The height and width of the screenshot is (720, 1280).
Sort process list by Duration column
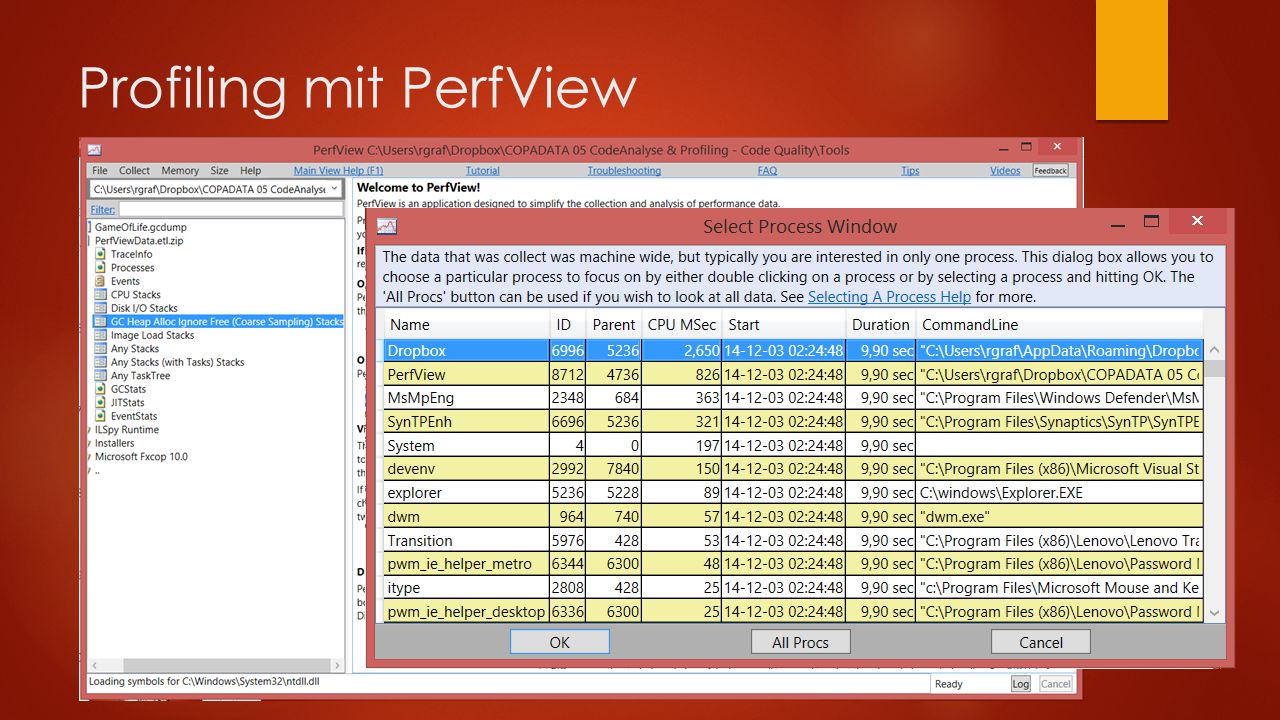point(881,324)
